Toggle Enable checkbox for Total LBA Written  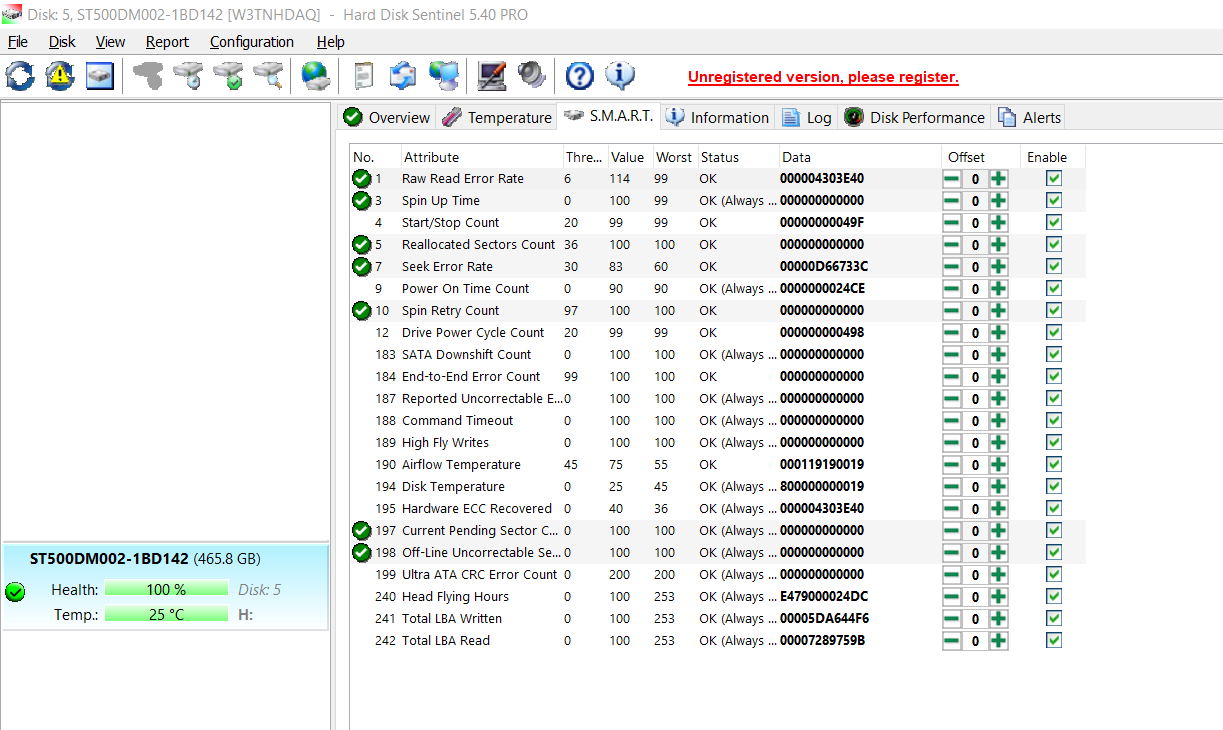click(1053, 618)
